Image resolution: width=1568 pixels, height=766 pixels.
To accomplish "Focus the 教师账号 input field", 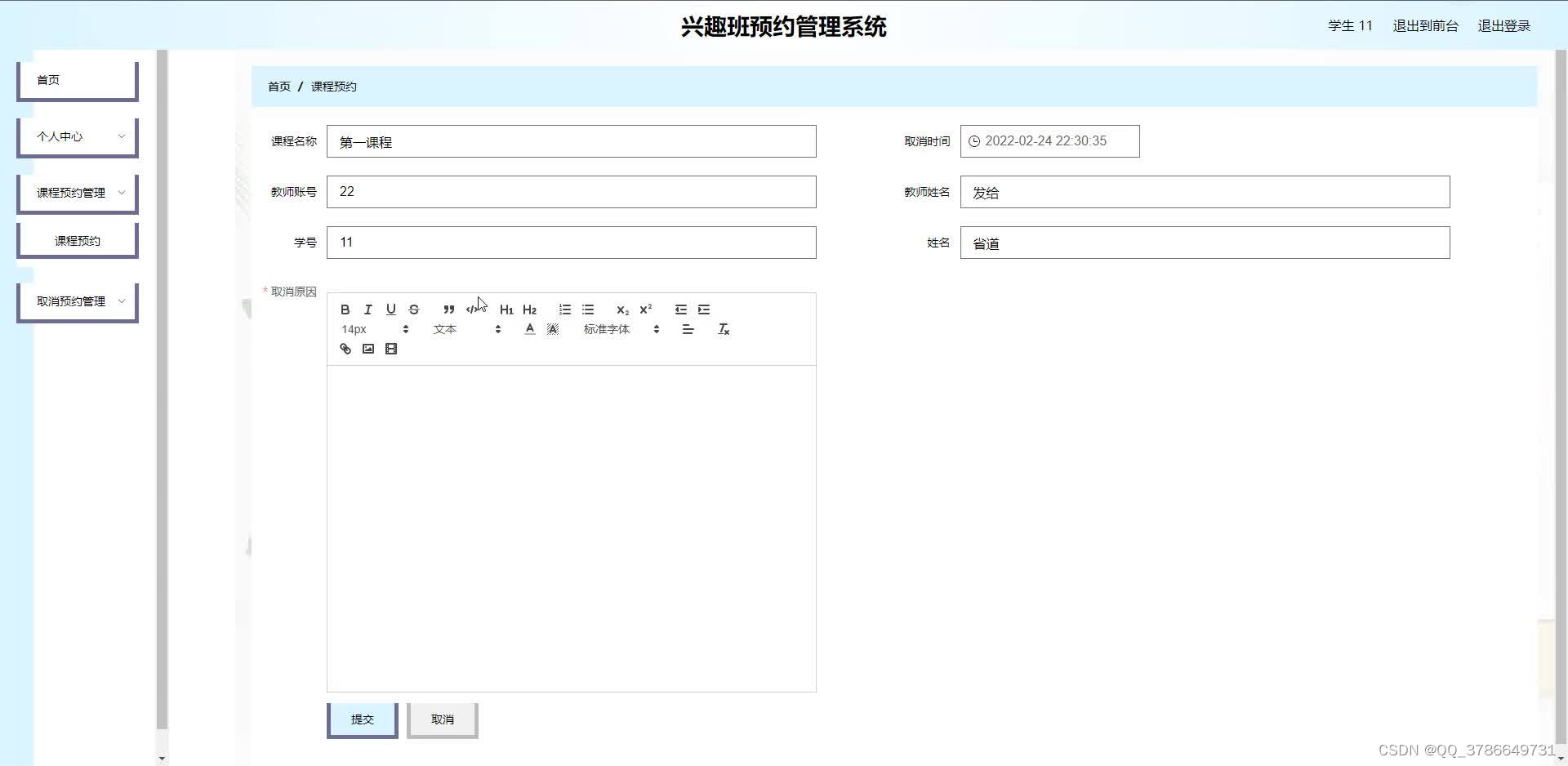I will click(x=572, y=192).
